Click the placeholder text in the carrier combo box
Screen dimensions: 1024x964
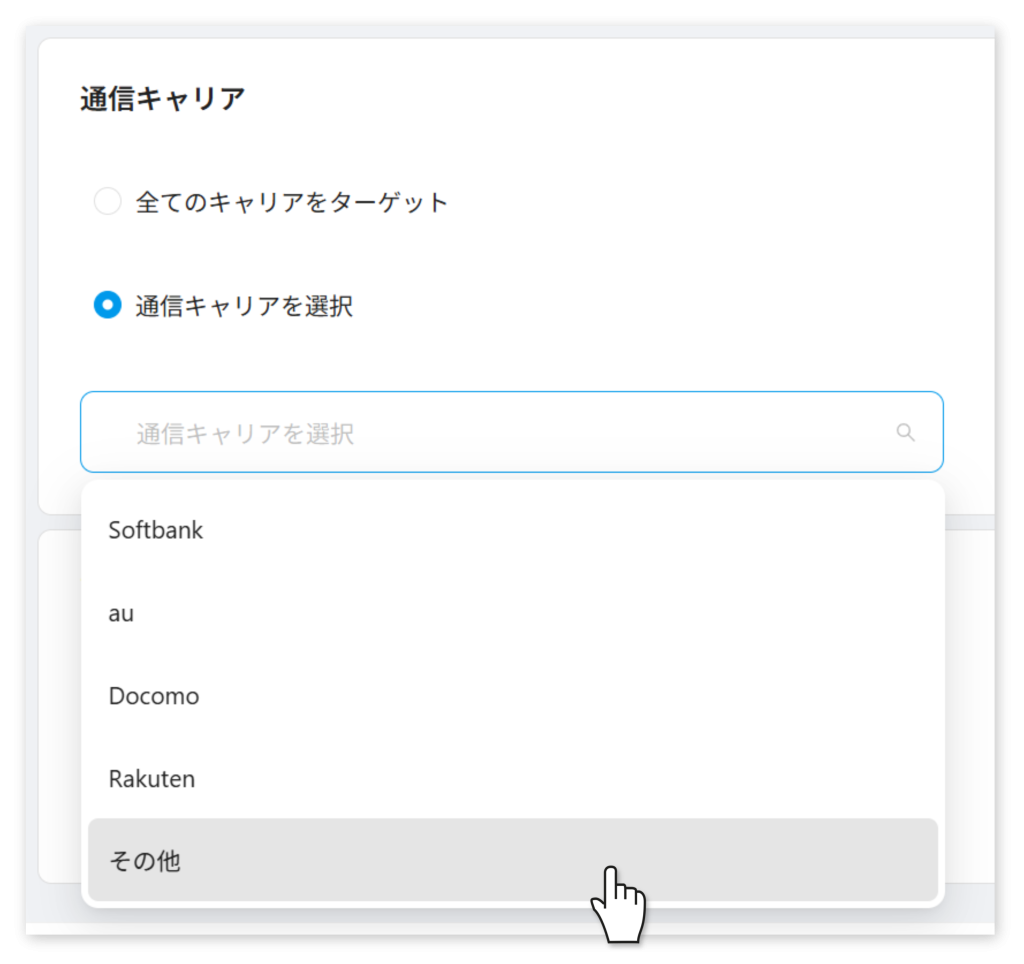point(245,433)
